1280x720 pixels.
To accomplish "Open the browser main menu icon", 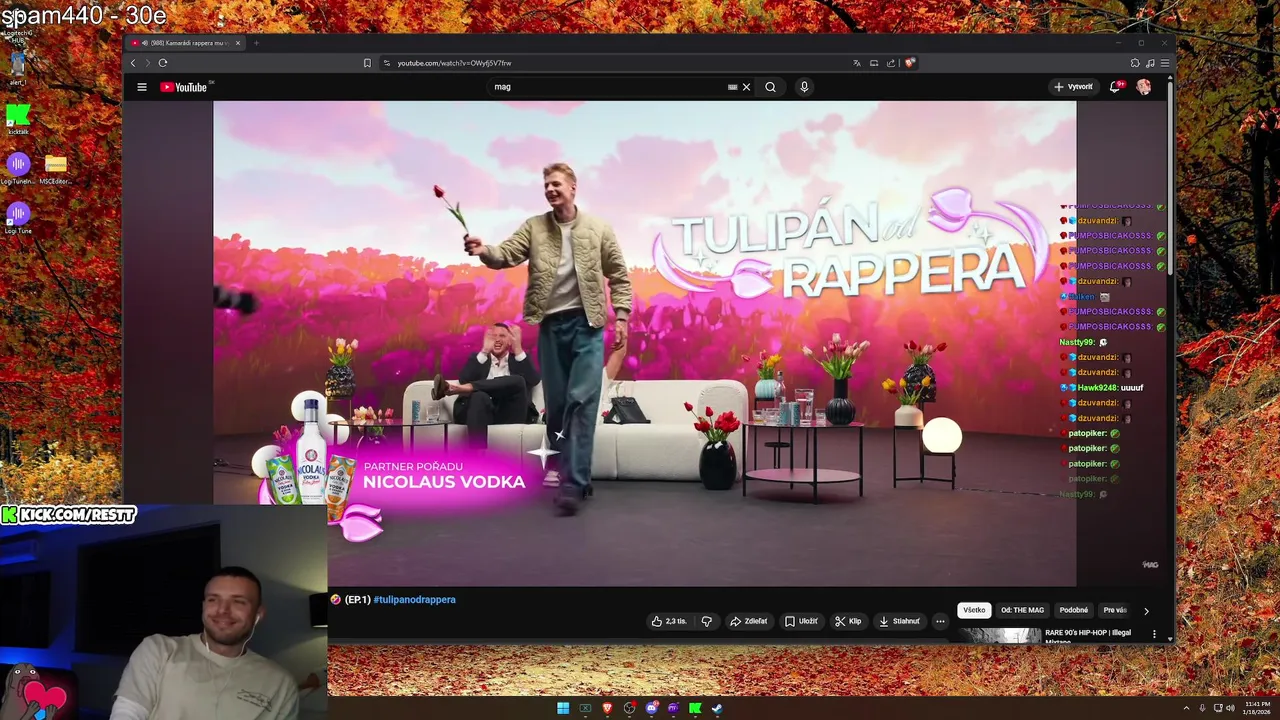I will pyautogui.click(x=1164, y=63).
